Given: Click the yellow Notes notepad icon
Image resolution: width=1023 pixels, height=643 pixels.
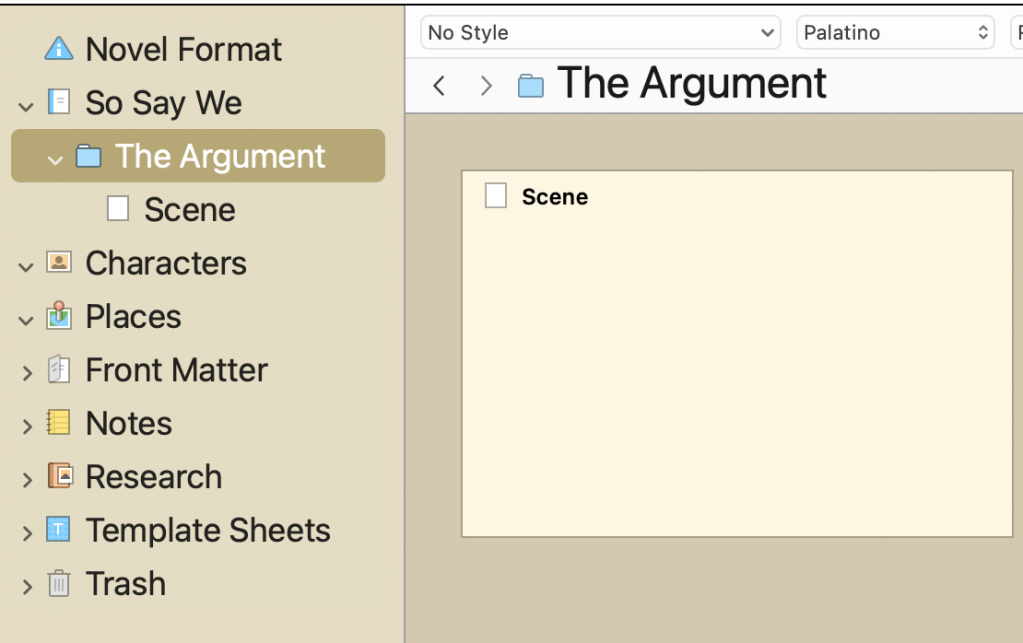Looking at the screenshot, I should tap(59, 423).
